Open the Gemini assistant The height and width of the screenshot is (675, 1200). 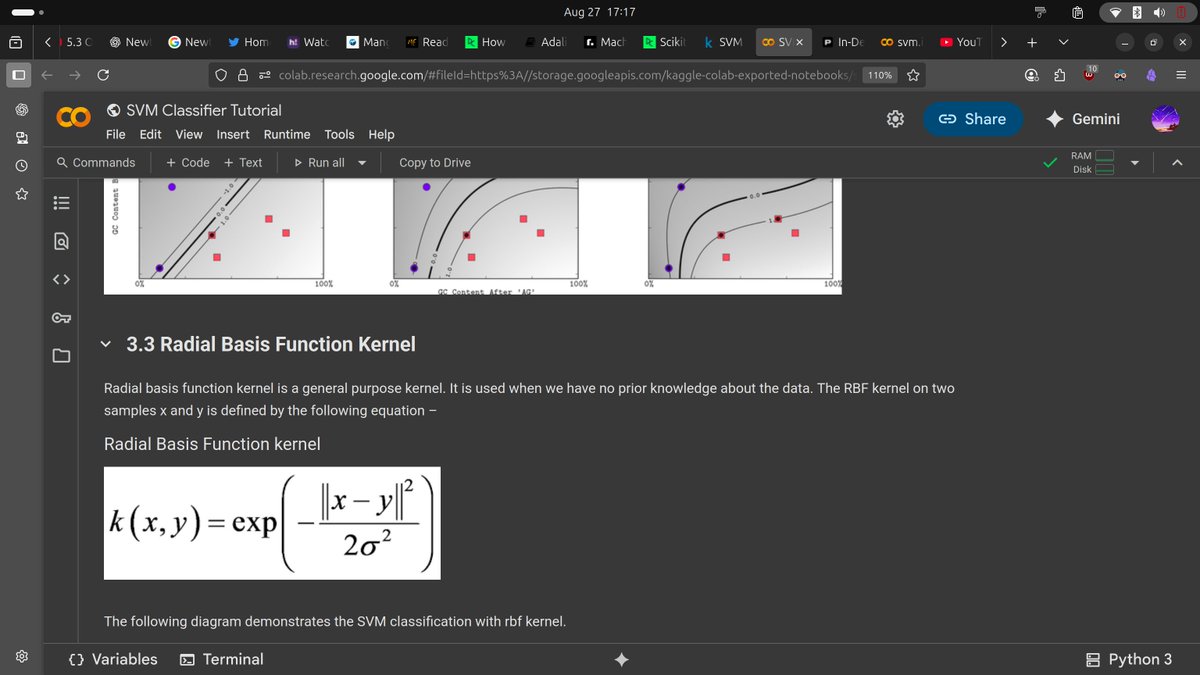(1084, 119)
